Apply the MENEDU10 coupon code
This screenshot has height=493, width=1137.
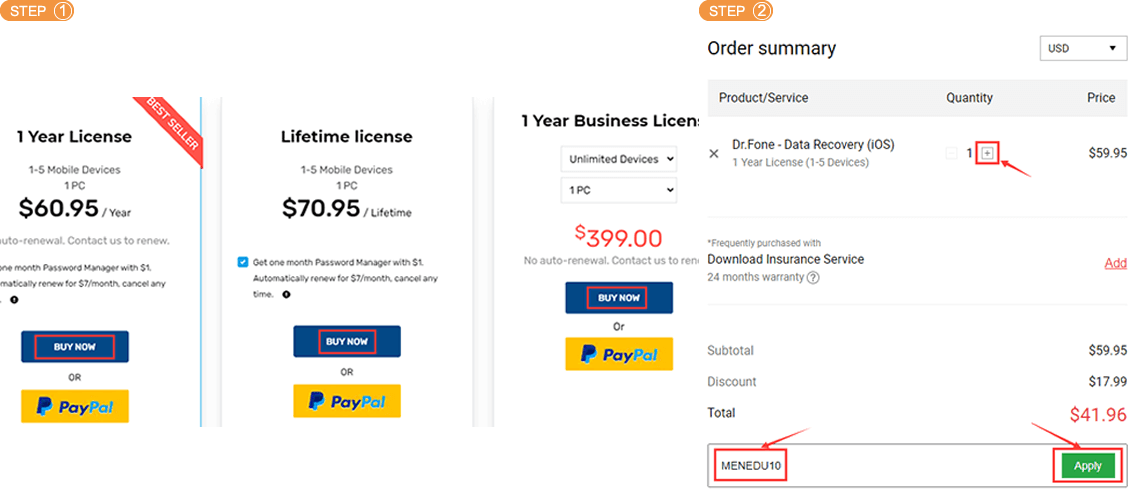1087,466
